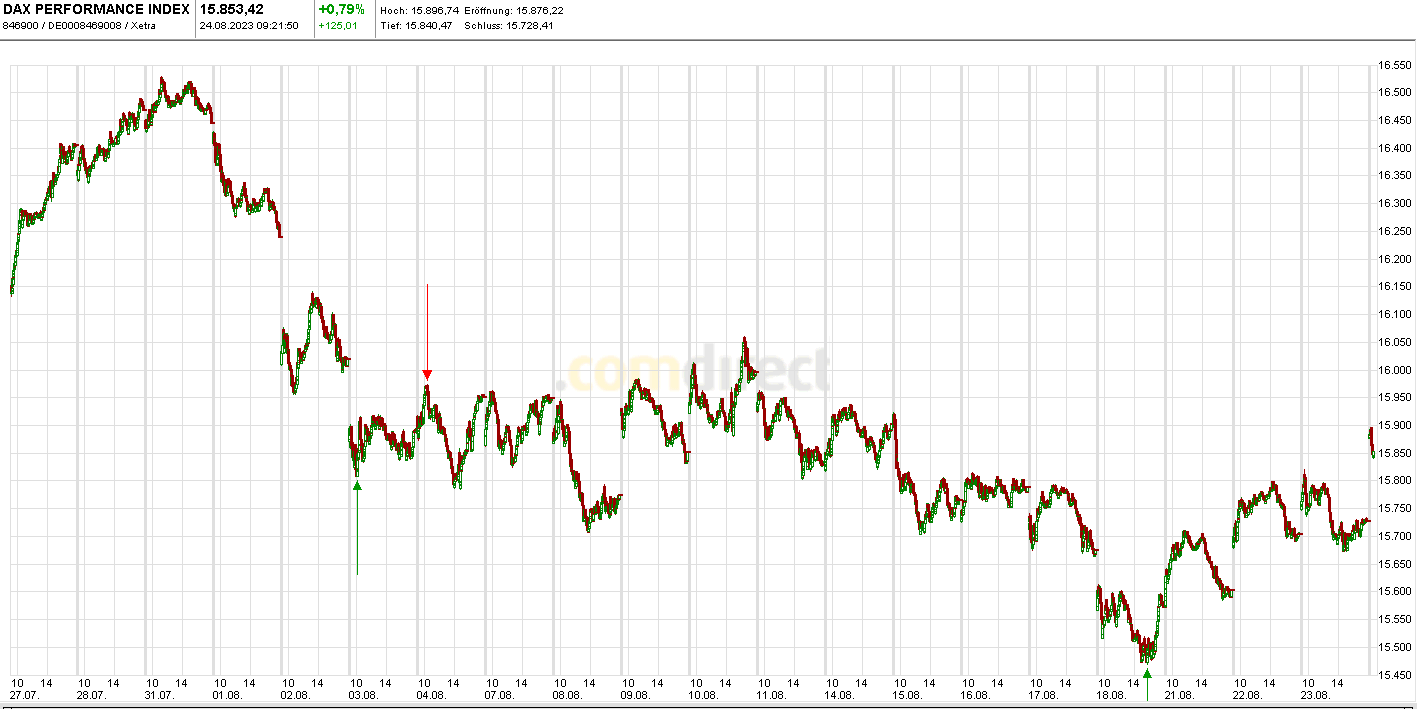Click the 16.350 price axis label
This screenshot has height=709, width=1417.
coord(1394,175)
